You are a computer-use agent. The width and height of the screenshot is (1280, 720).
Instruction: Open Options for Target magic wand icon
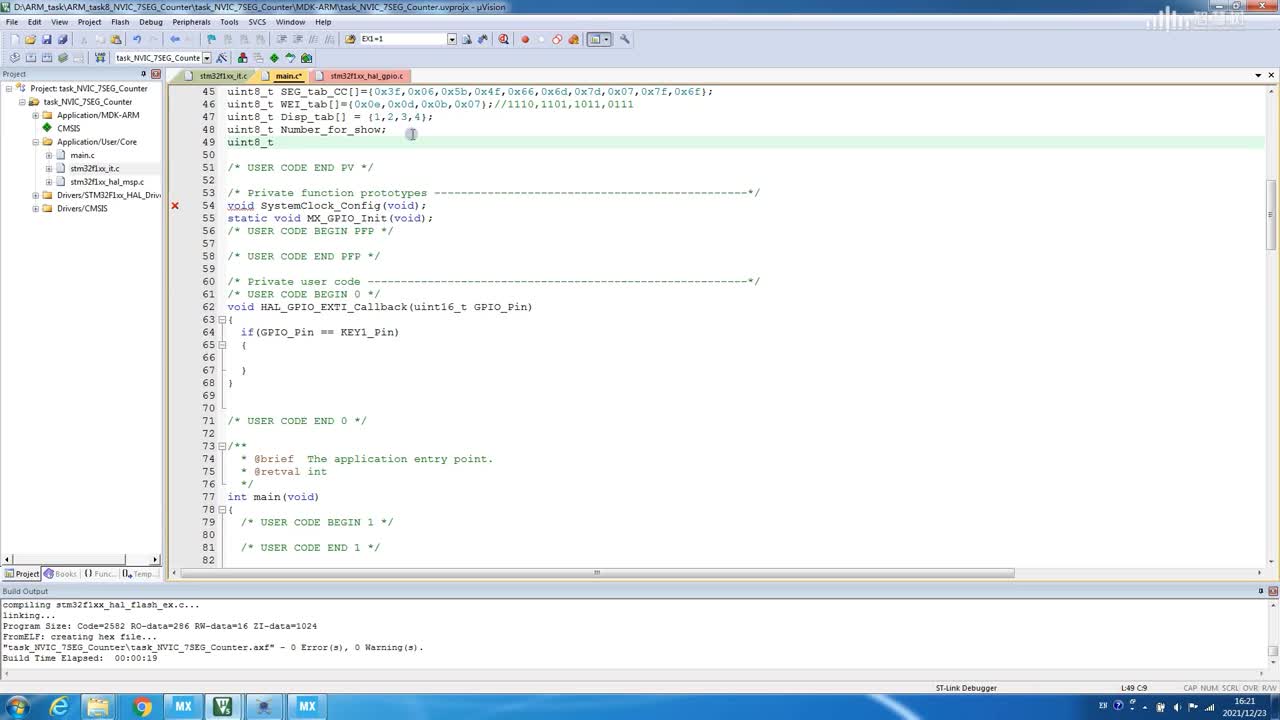222,58
